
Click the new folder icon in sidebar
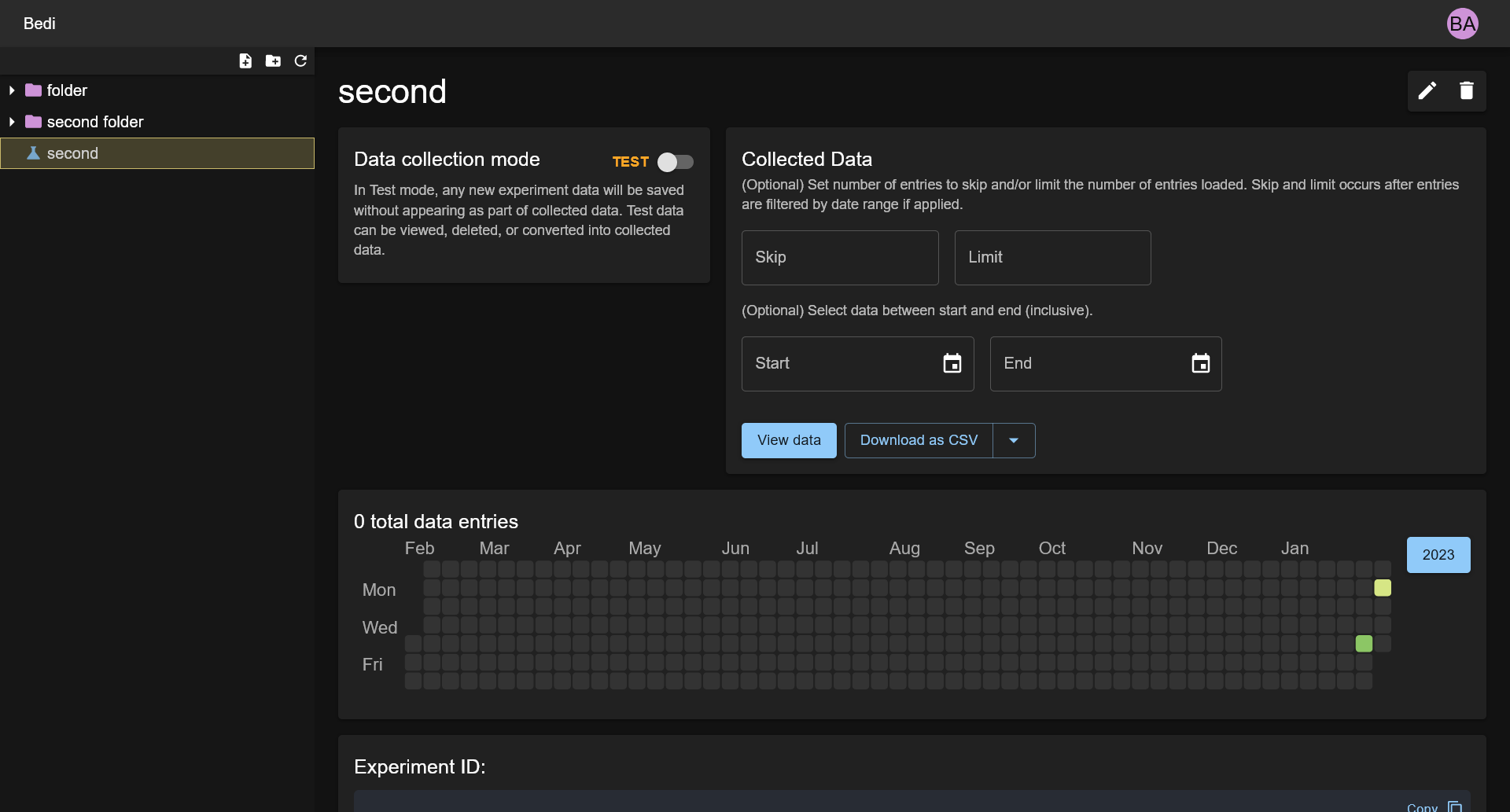pos(273,61)
